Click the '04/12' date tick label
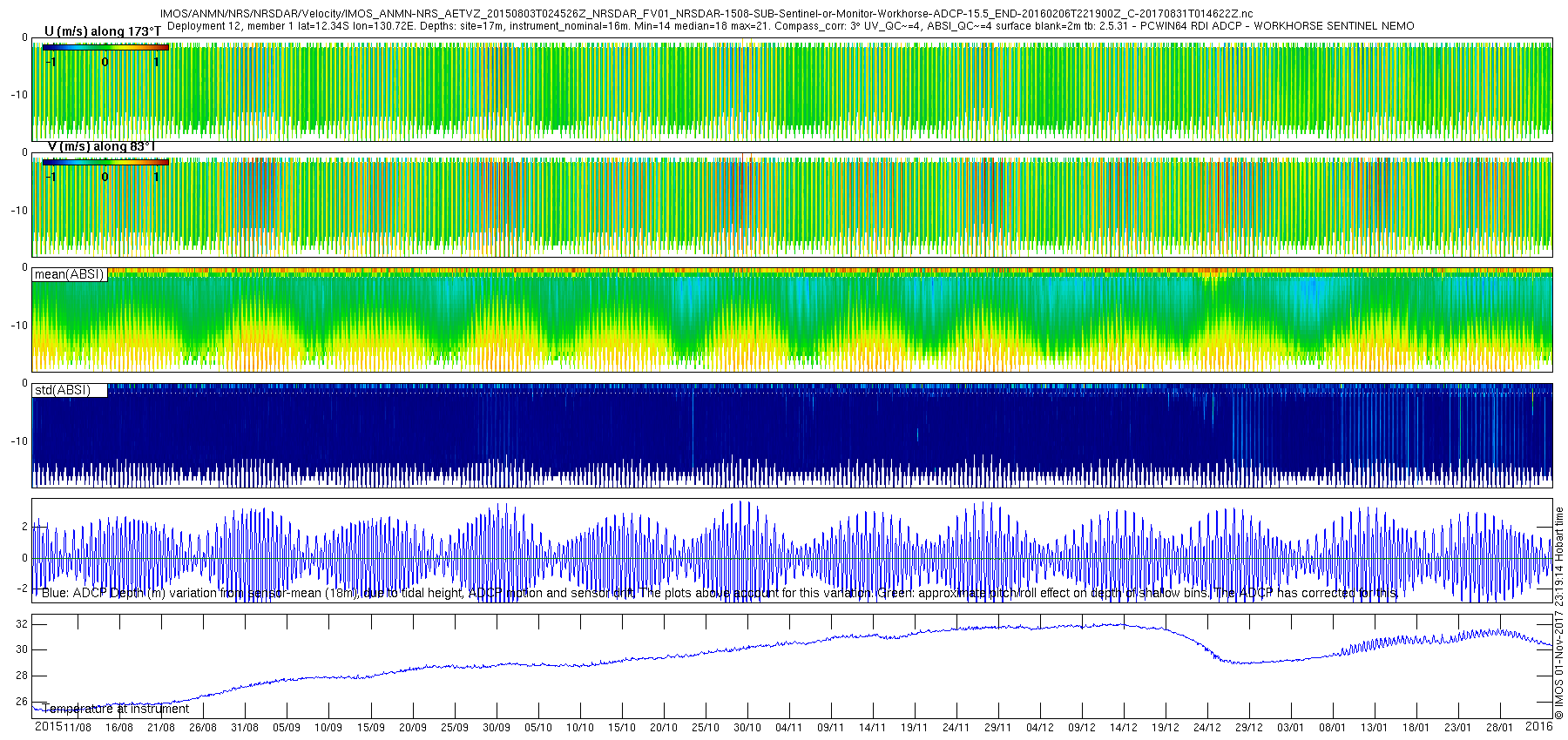This screenshot has width=1568, height=740. tap(1039, 728)
